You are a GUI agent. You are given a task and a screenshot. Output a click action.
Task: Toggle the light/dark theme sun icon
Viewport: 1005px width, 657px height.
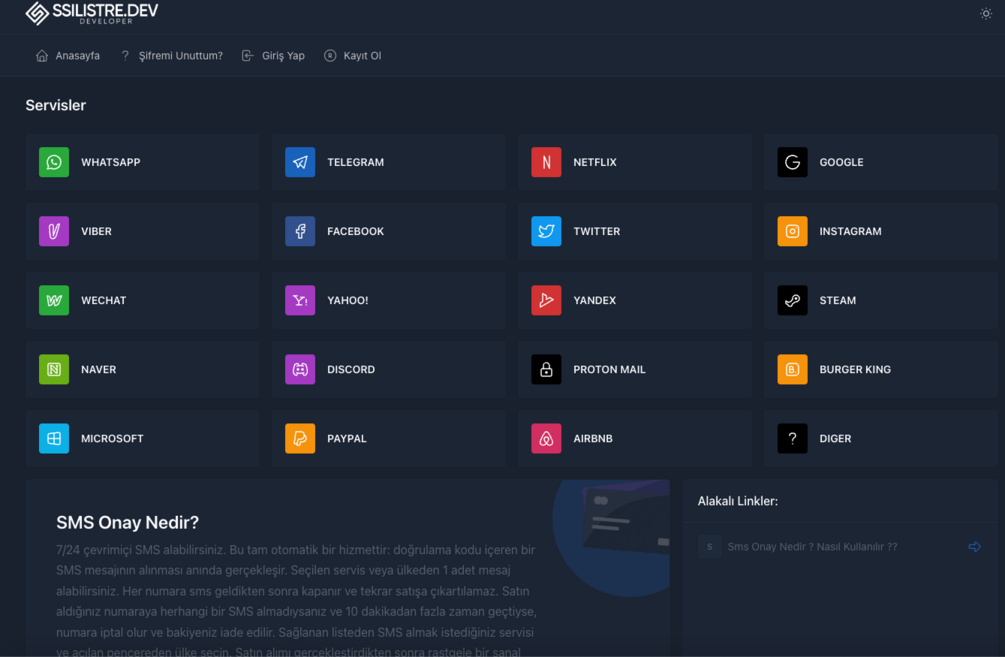click(986, 13)
